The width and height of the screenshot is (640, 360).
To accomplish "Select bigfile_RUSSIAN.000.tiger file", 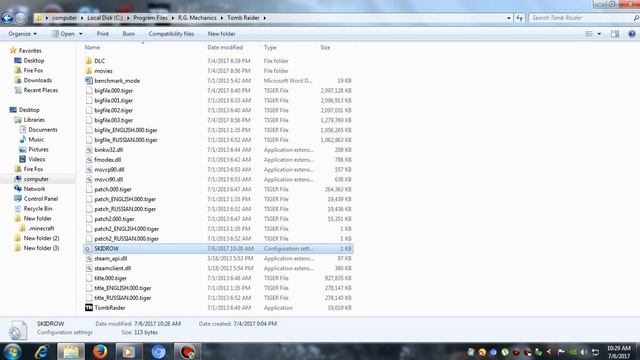I will pos(126,140).
